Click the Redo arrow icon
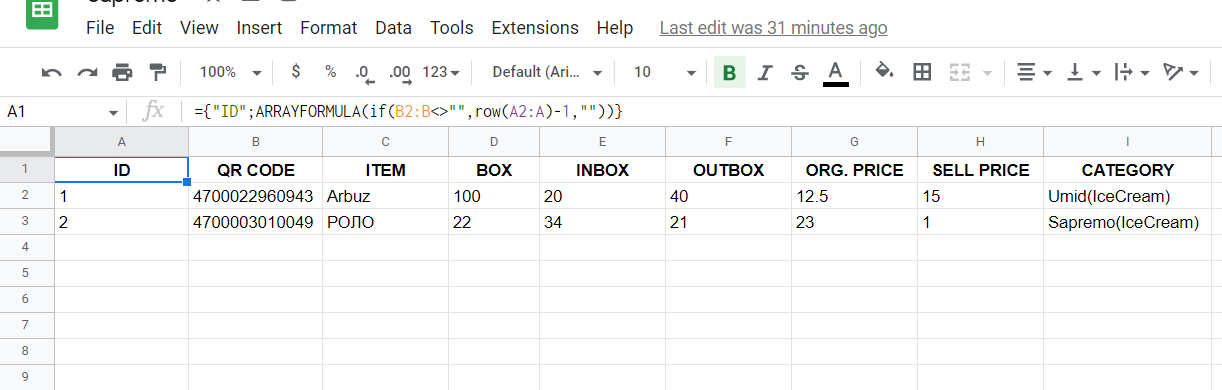1222x390 pixels. pyautogui.click(x=87, y=72)
